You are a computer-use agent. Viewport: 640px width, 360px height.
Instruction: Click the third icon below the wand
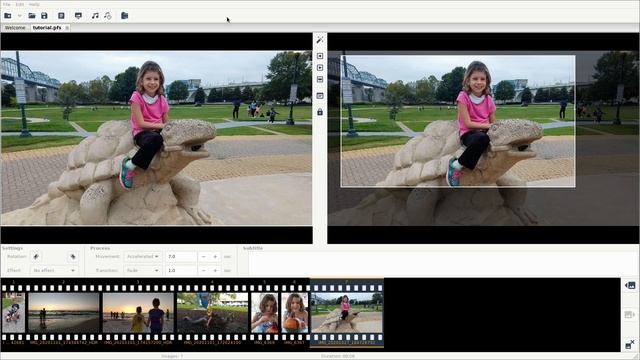point(320,79)
